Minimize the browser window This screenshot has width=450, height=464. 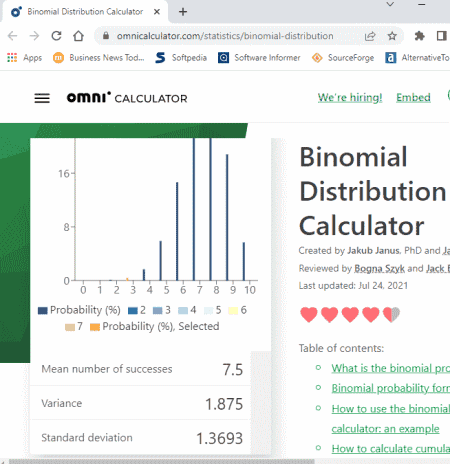(422, 5)
